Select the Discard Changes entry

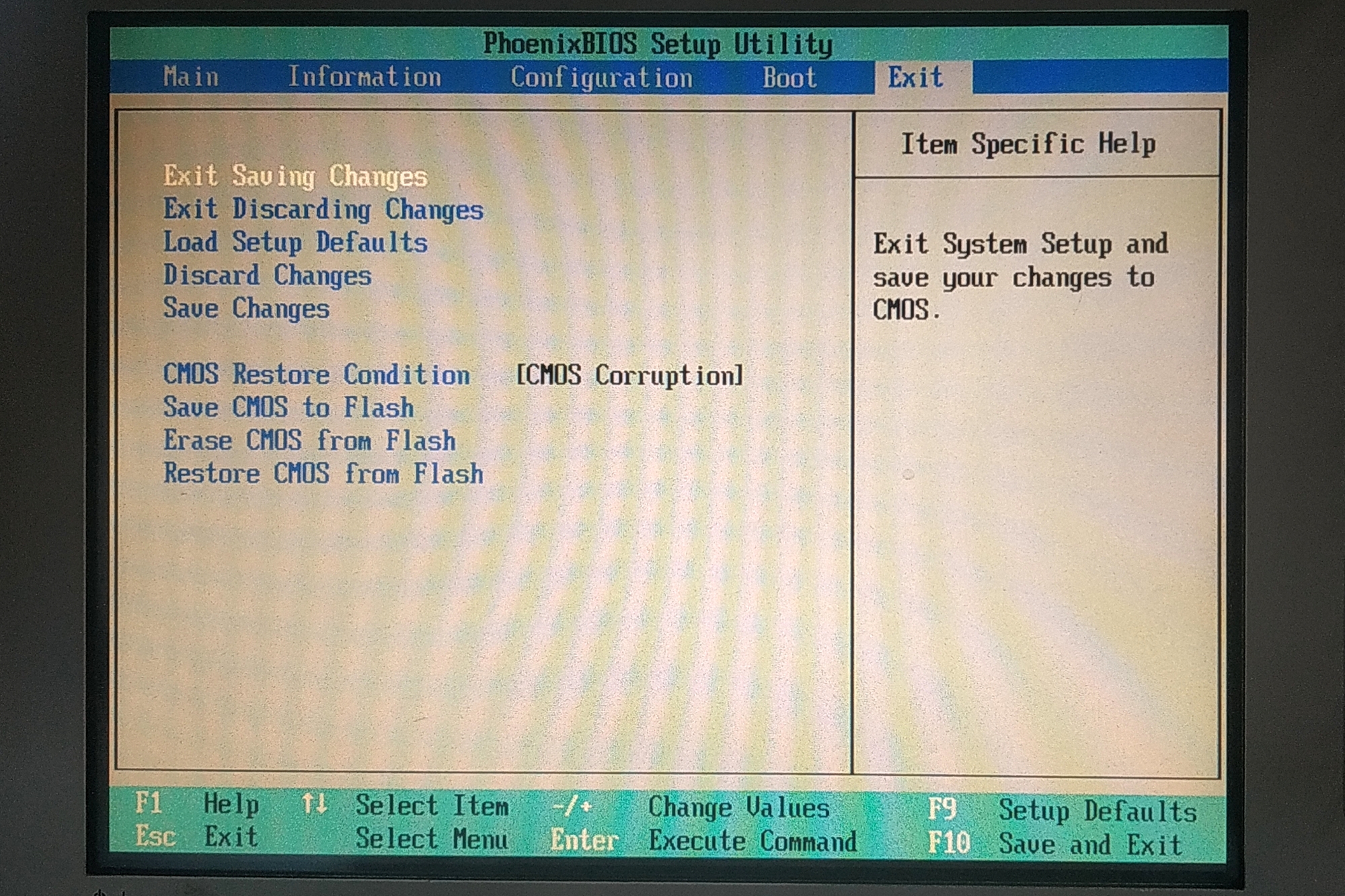pyautogui.click(x=267, y=275)
